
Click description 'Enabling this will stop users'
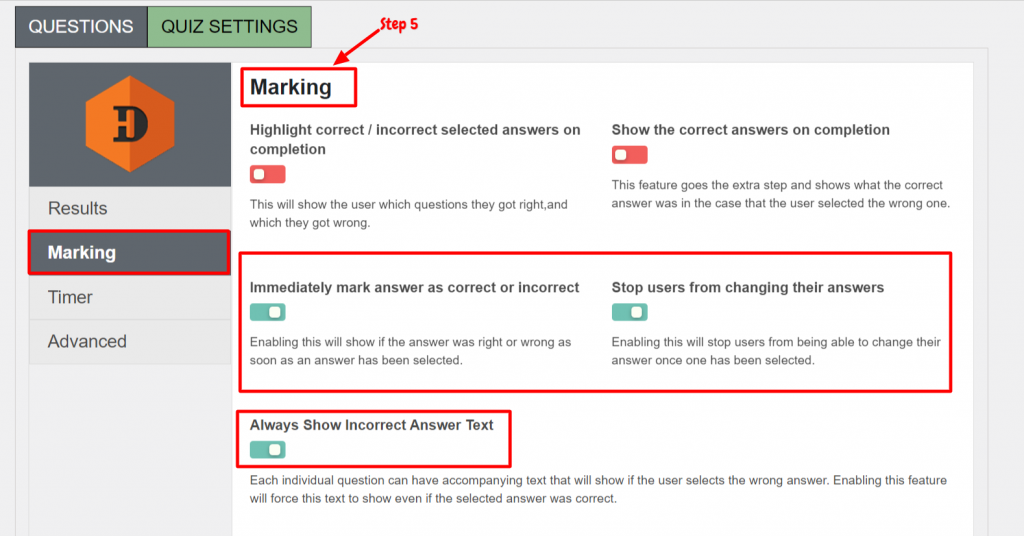click(x=776, y=351)
